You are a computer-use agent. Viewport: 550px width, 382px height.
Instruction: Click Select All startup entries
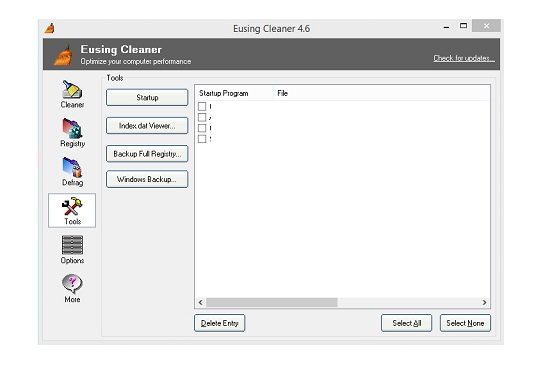[x=407, y=323]
